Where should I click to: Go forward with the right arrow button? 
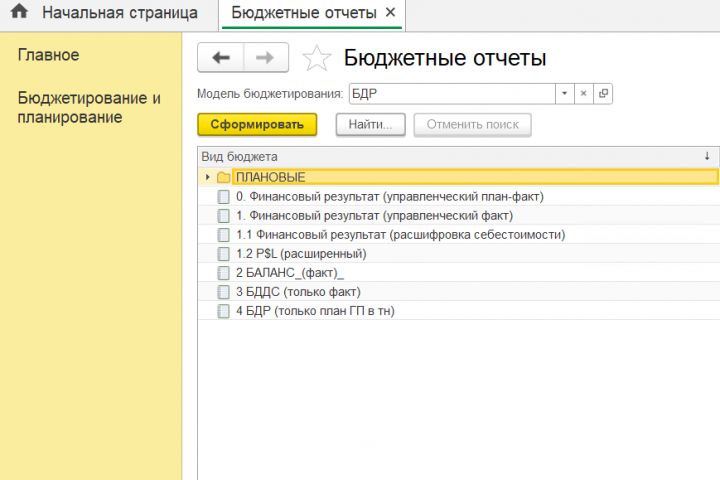point(265,57)
